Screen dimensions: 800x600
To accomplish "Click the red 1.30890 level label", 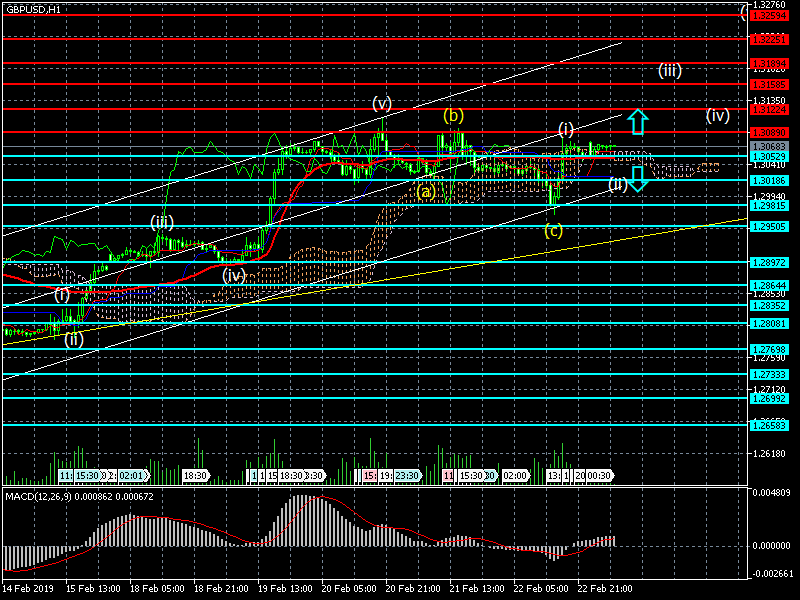I will click(x=769, y=132).
